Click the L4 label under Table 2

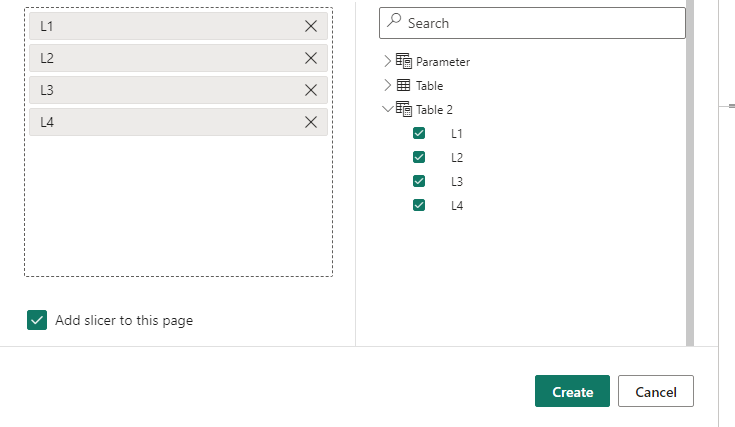(x=457, y=206)
